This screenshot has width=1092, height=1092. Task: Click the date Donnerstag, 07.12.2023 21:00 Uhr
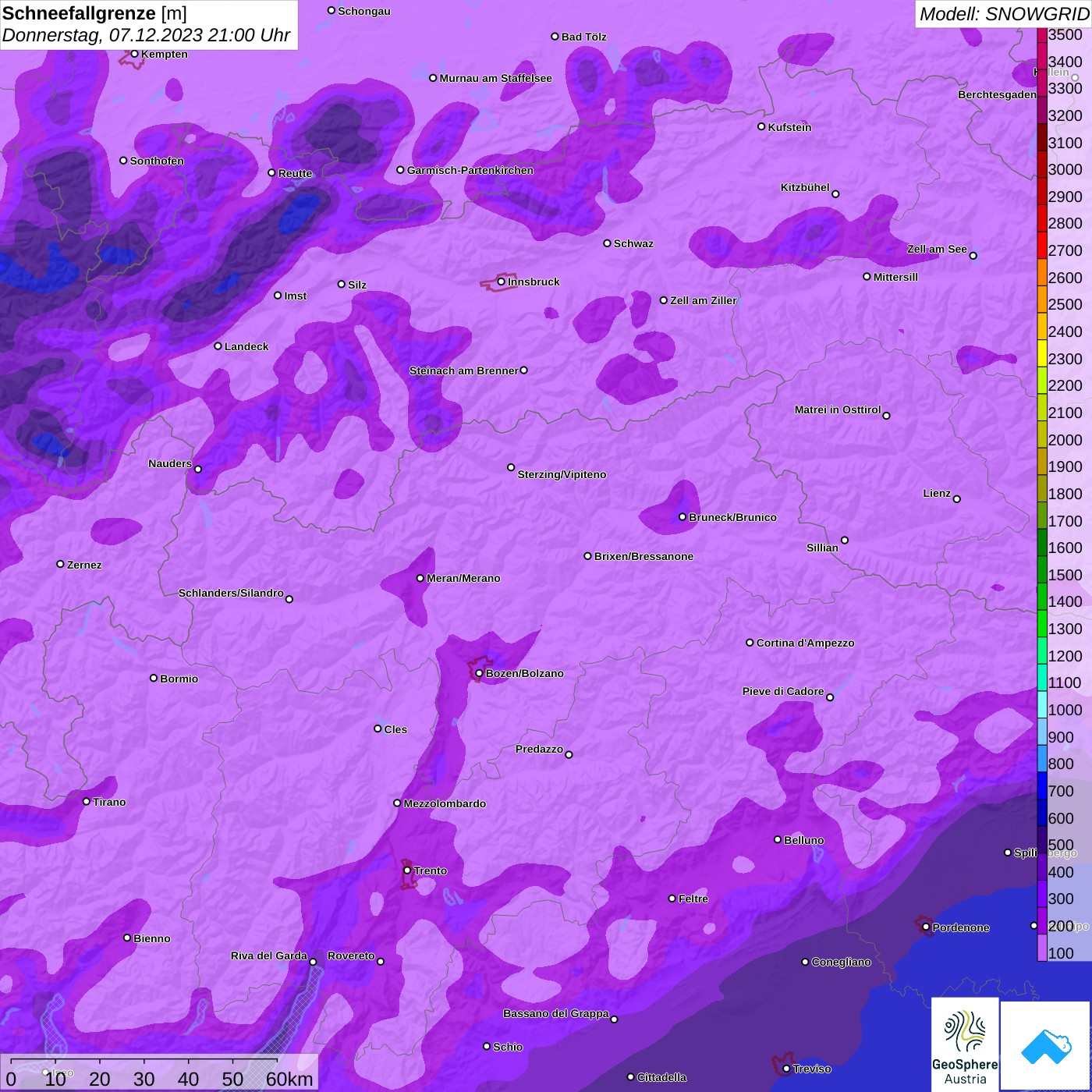(x=146, y=35)
